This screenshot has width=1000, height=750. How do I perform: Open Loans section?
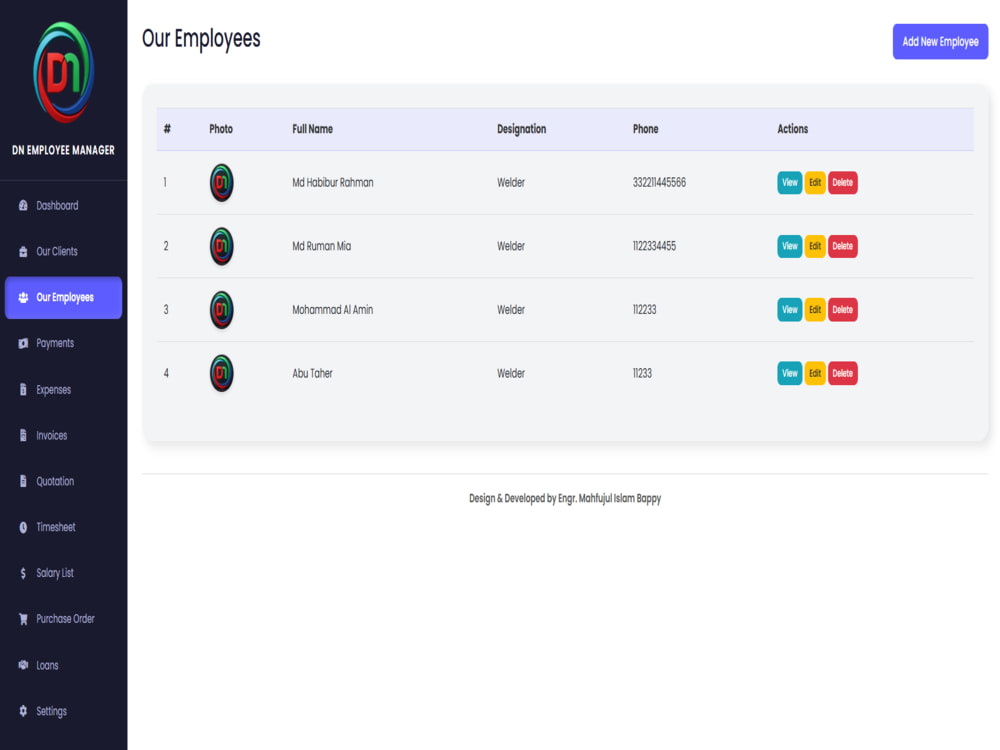63,665
